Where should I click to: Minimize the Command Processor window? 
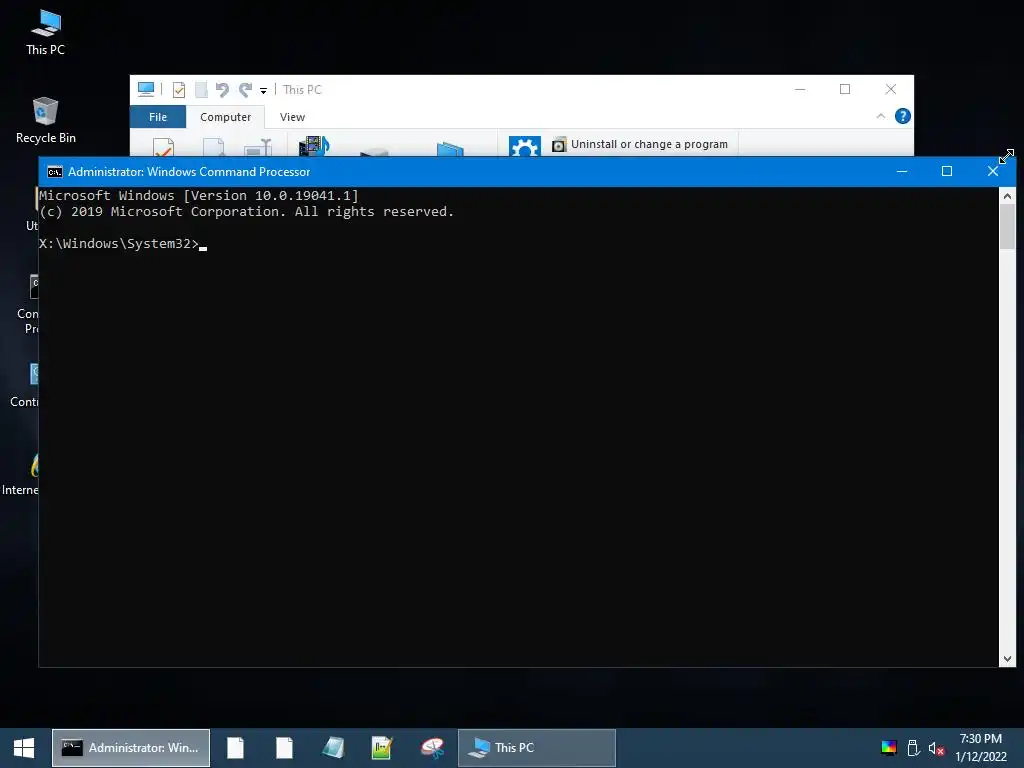point(902,172)
